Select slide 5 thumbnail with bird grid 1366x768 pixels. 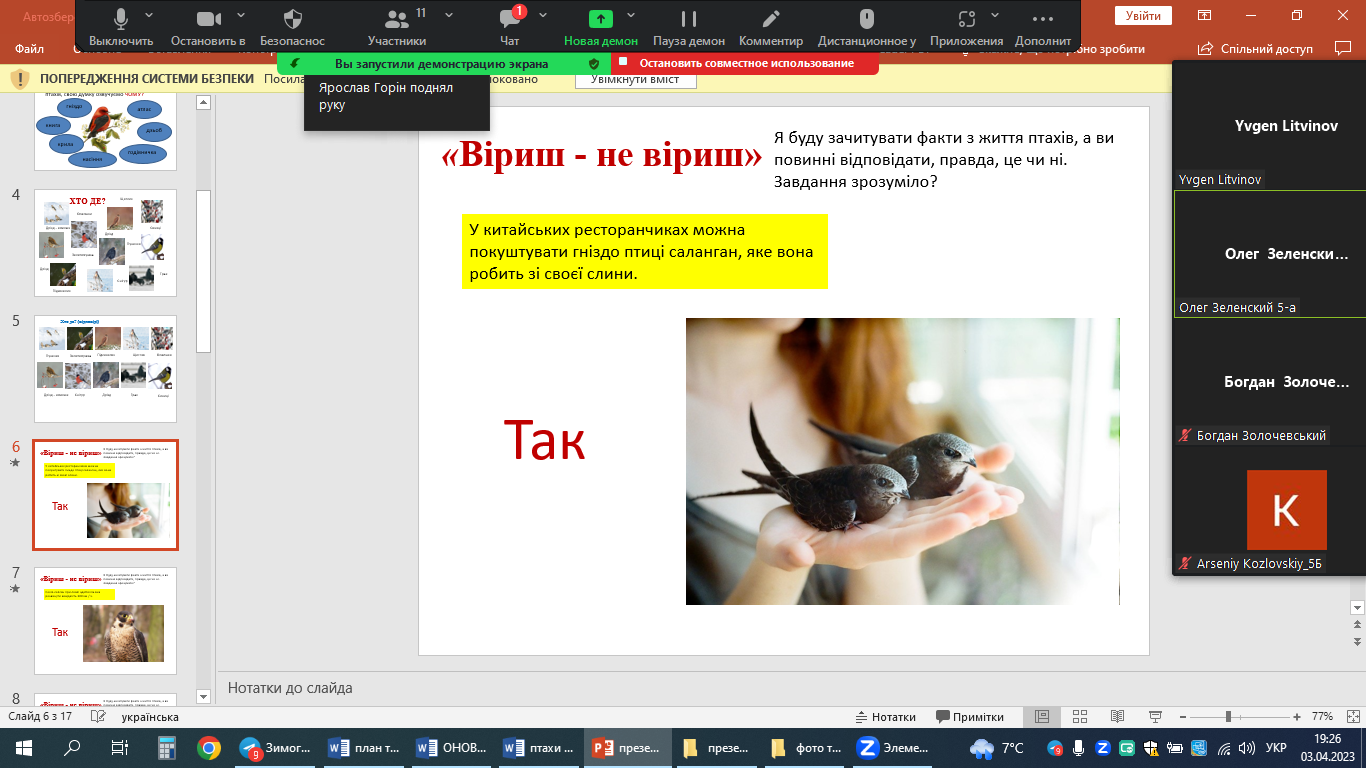pos(105,369)
